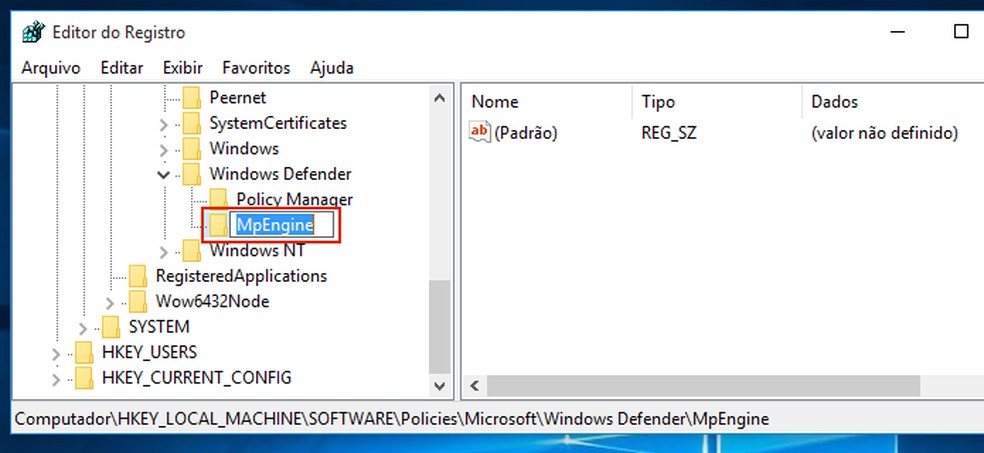Expand the Wow6432Node key
984x453 pixels.
(x=110, y=302)
